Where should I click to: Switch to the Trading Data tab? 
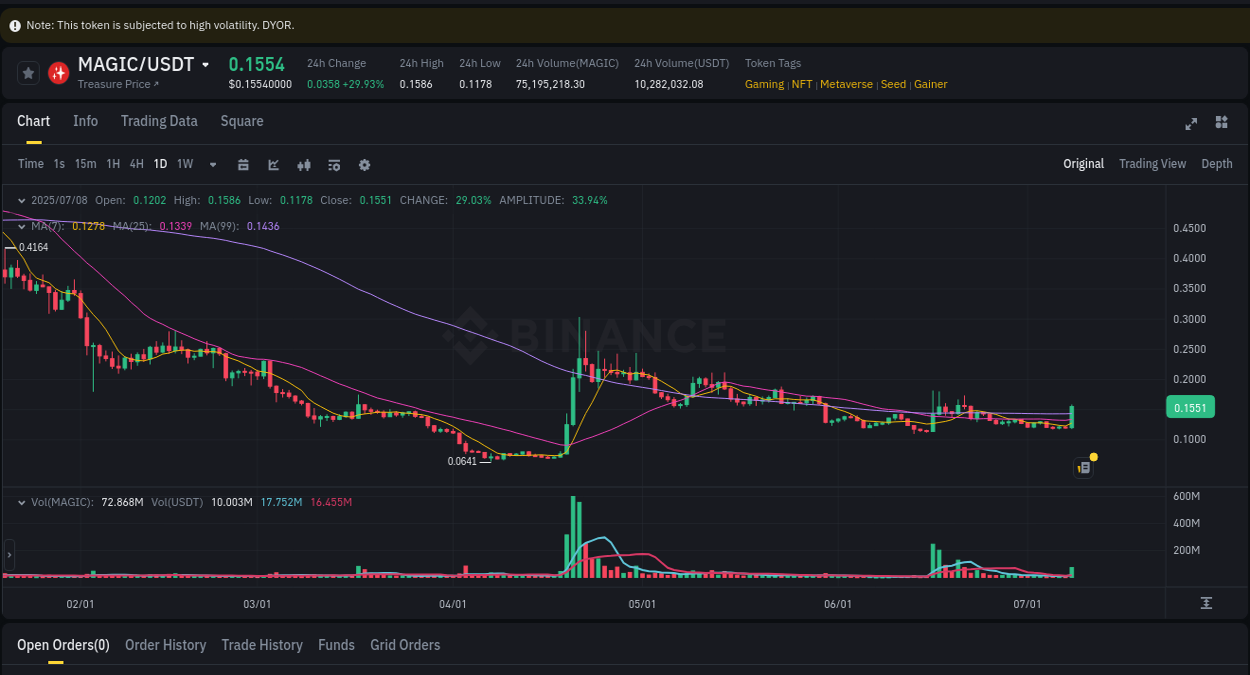(159, 121)
